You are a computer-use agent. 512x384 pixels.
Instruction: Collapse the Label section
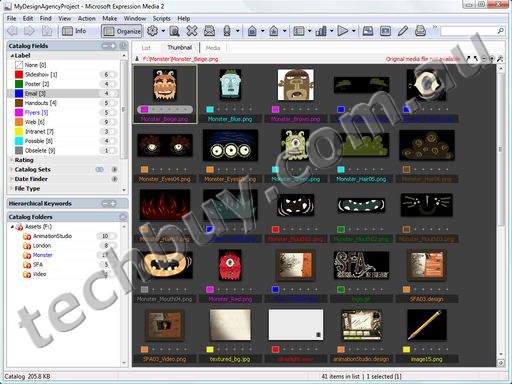[12, 56]
